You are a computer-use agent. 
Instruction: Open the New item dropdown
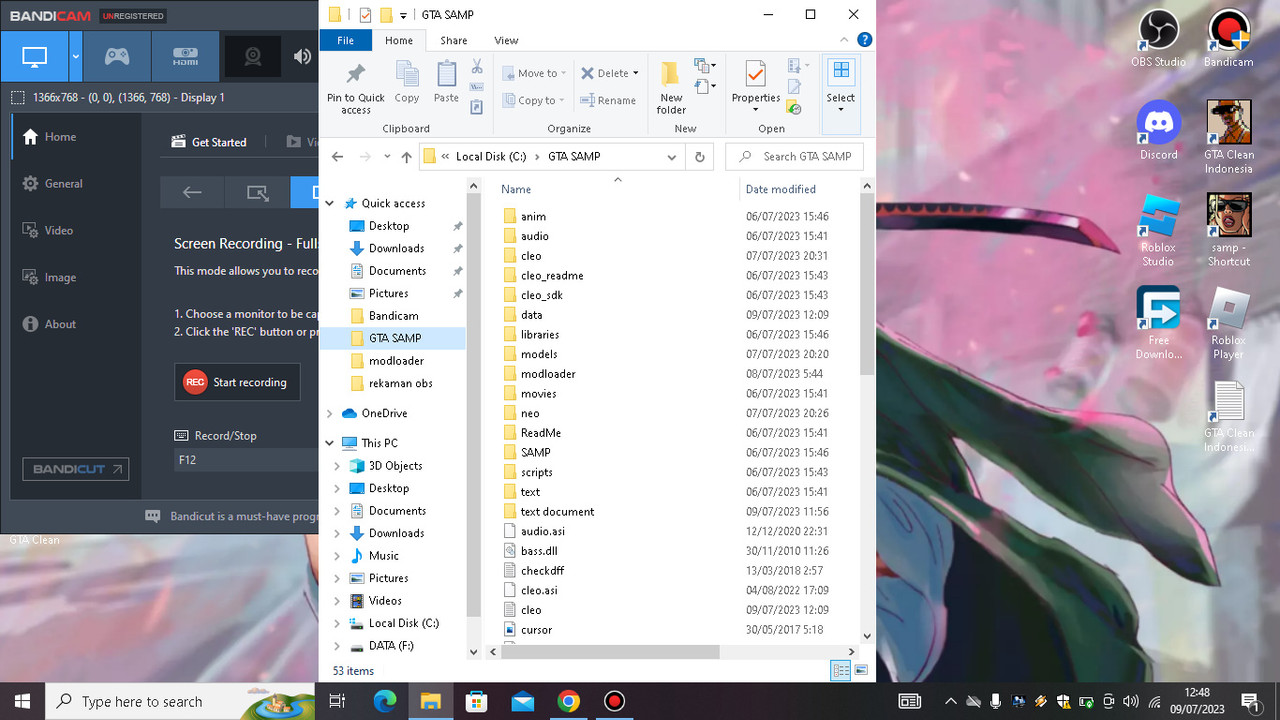(705, 67)
